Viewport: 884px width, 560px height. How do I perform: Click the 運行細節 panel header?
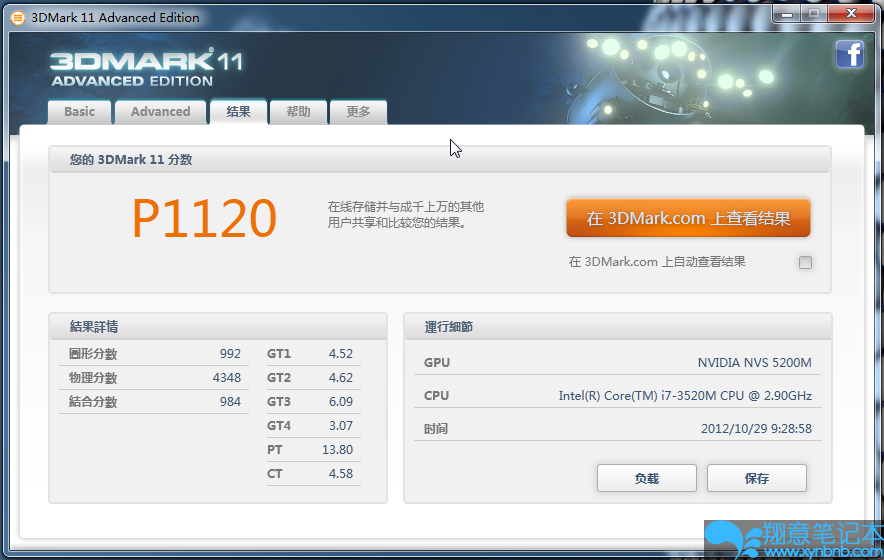[x=618, y=327]
